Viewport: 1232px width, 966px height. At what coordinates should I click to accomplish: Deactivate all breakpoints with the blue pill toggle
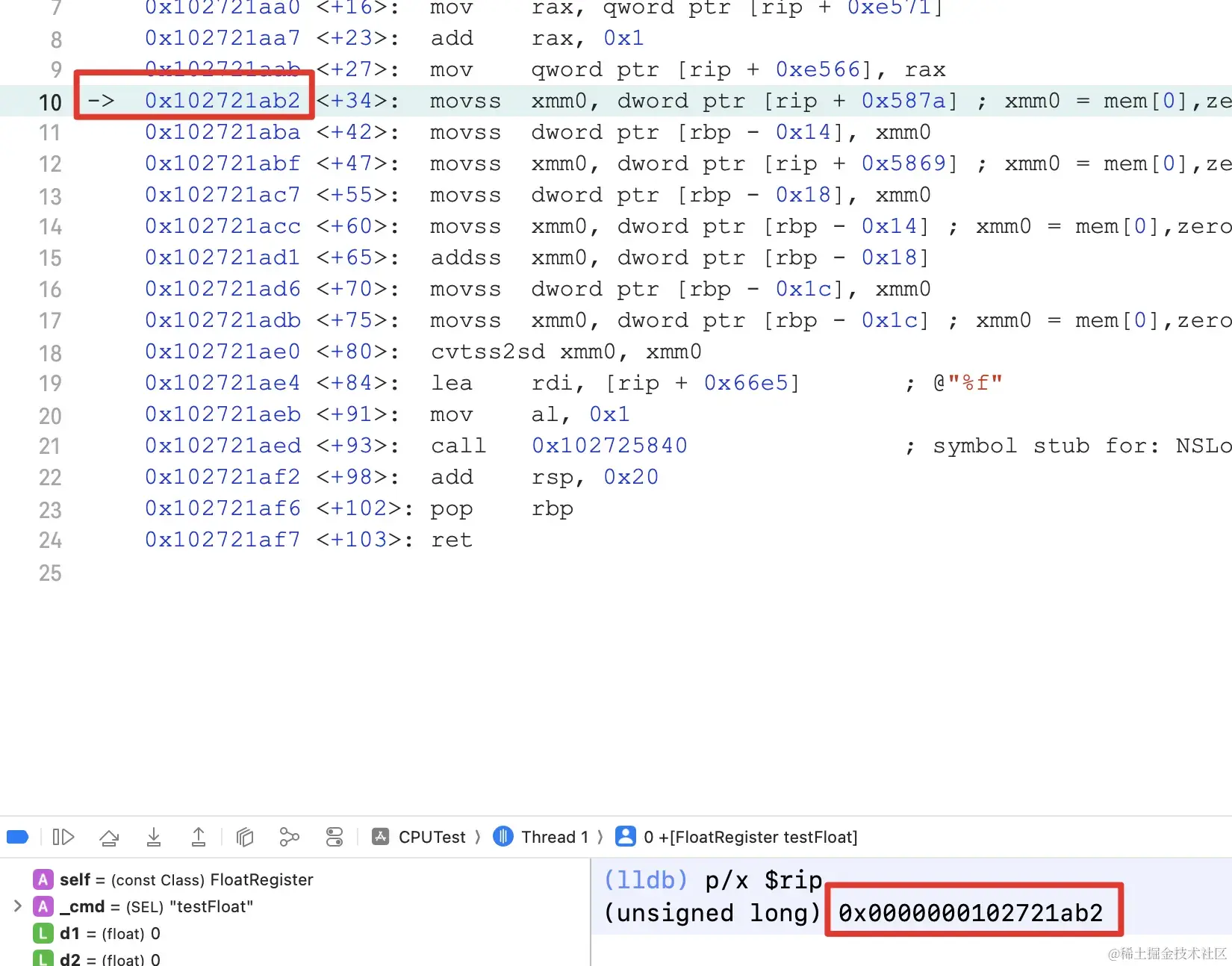[17, 836]
